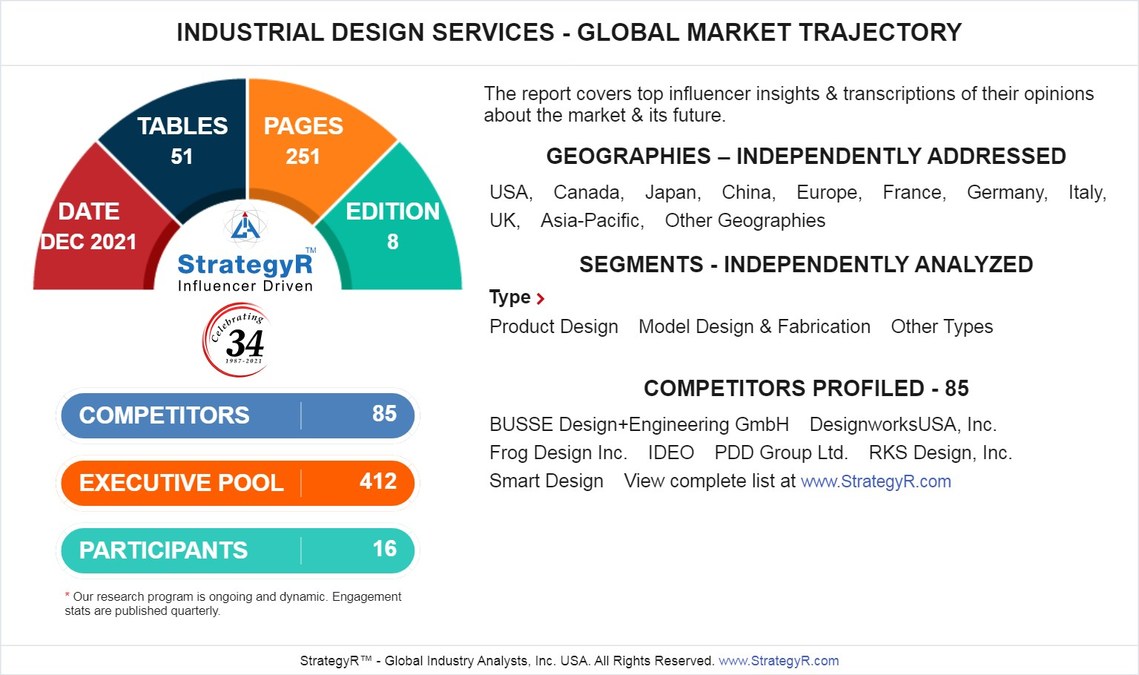Viewport: 1139px width, 675px height.
Task: Click PDD Group Ltd. competitor
Action: [781, 453]
